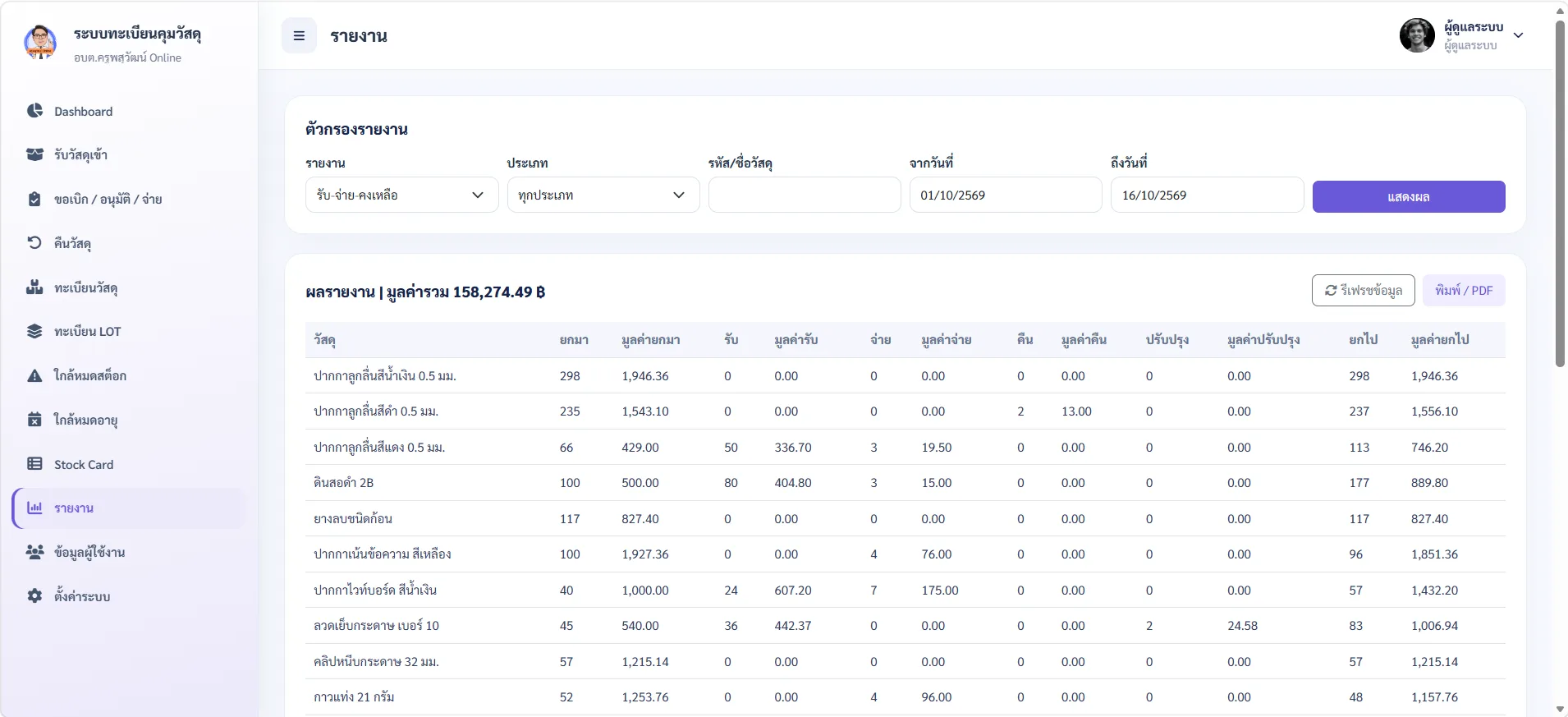Click the มูลค่ารวม 158,274.49 ฿ heading
Screen dimensions: 1568x717
[x=465, y=292]
